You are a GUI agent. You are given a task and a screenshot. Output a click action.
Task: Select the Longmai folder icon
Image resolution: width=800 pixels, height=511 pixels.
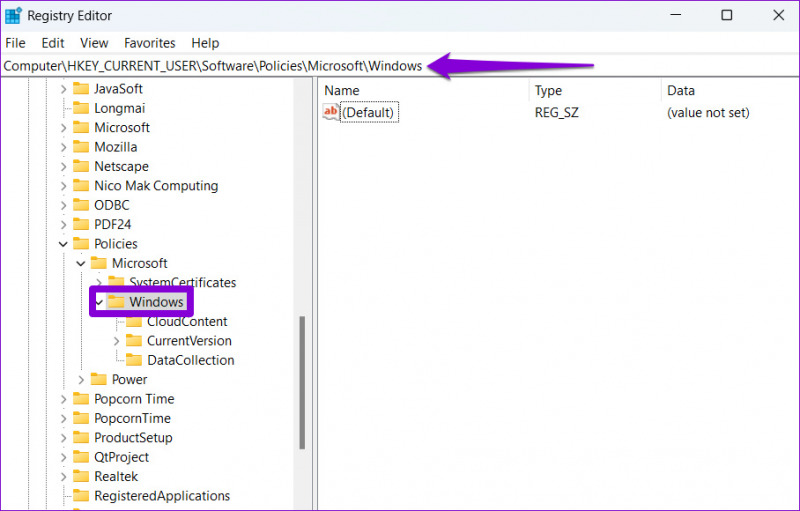click(81, 108)
